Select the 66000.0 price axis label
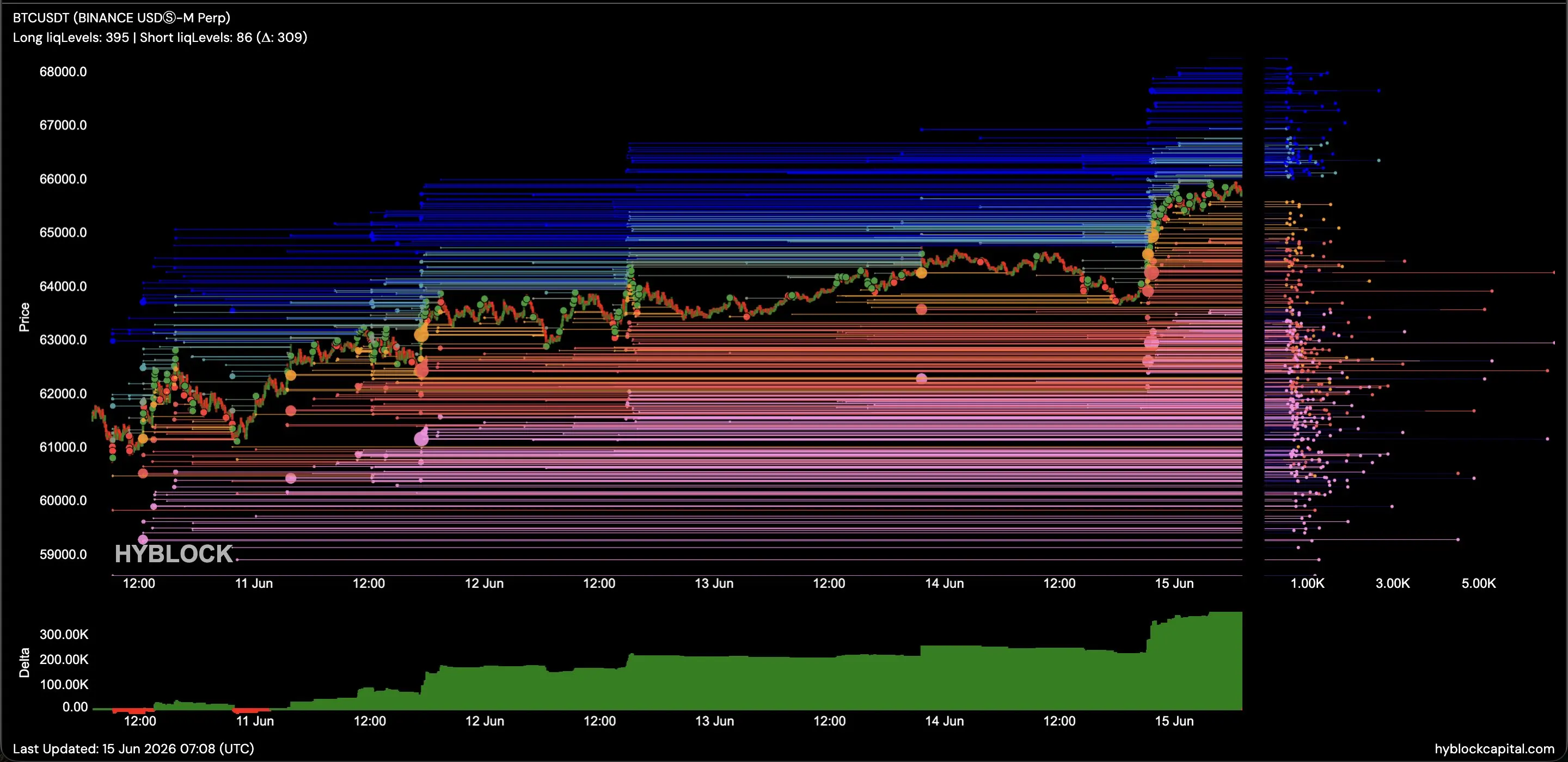Viewport: 1568px width, 762px height. coord(63,179)
